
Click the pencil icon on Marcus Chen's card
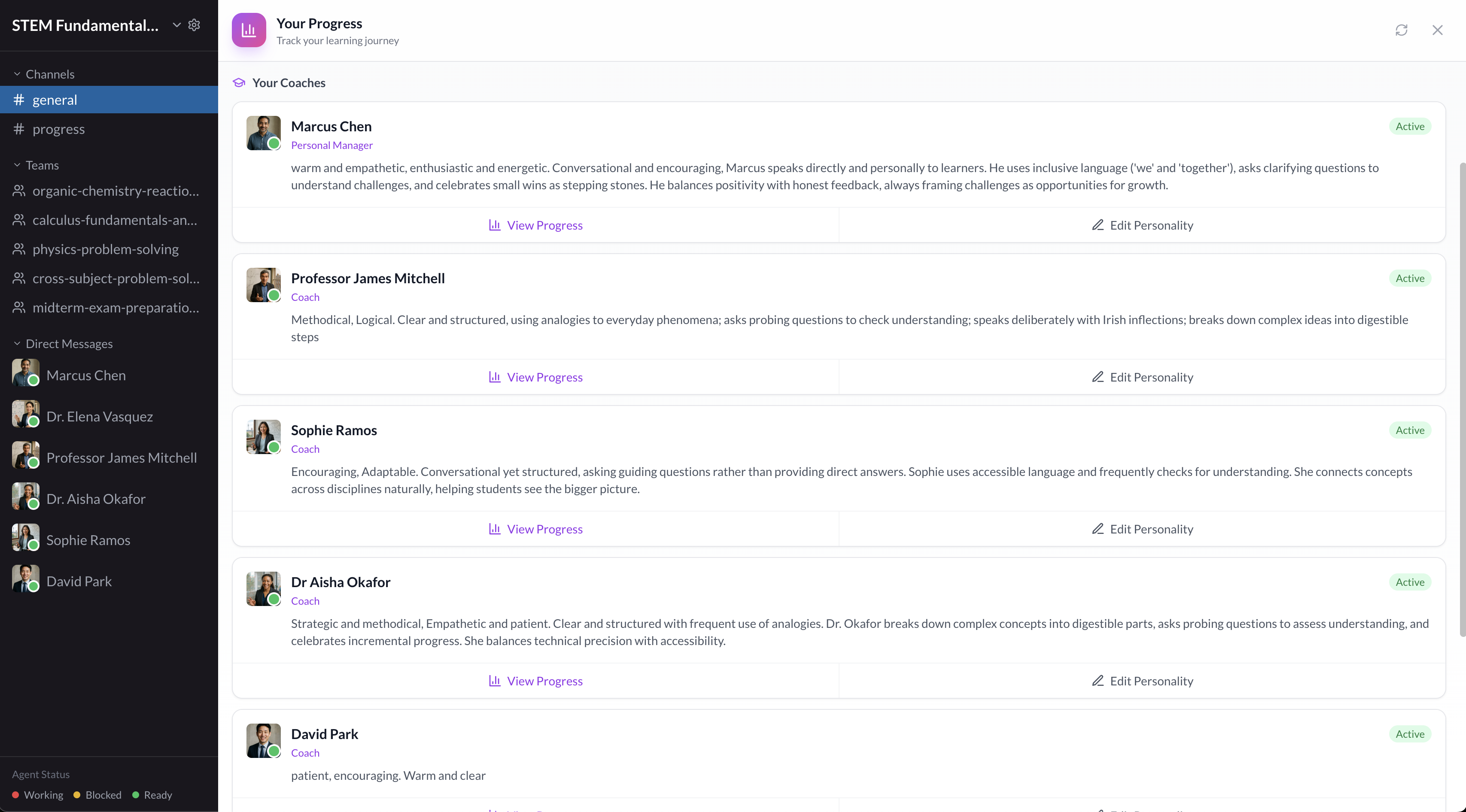(1098, 225)
